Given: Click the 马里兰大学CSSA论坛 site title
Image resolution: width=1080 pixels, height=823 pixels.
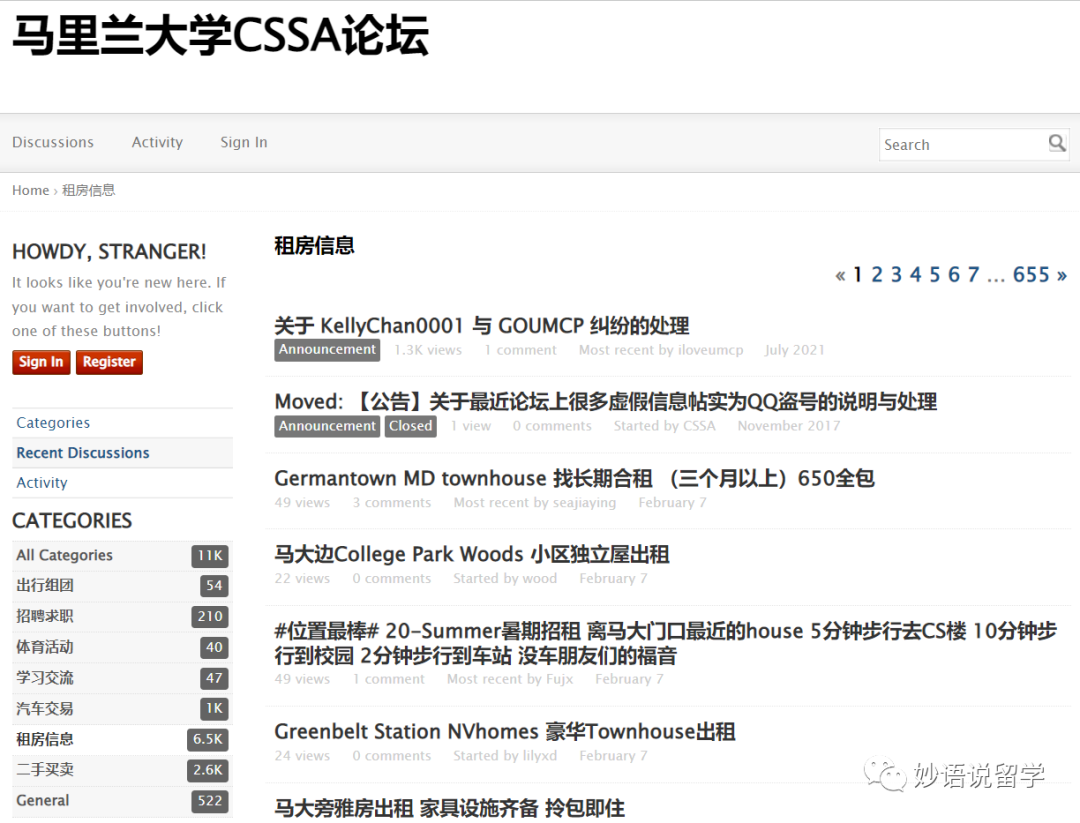Looking at the screenshot, I should pos(221,35).
